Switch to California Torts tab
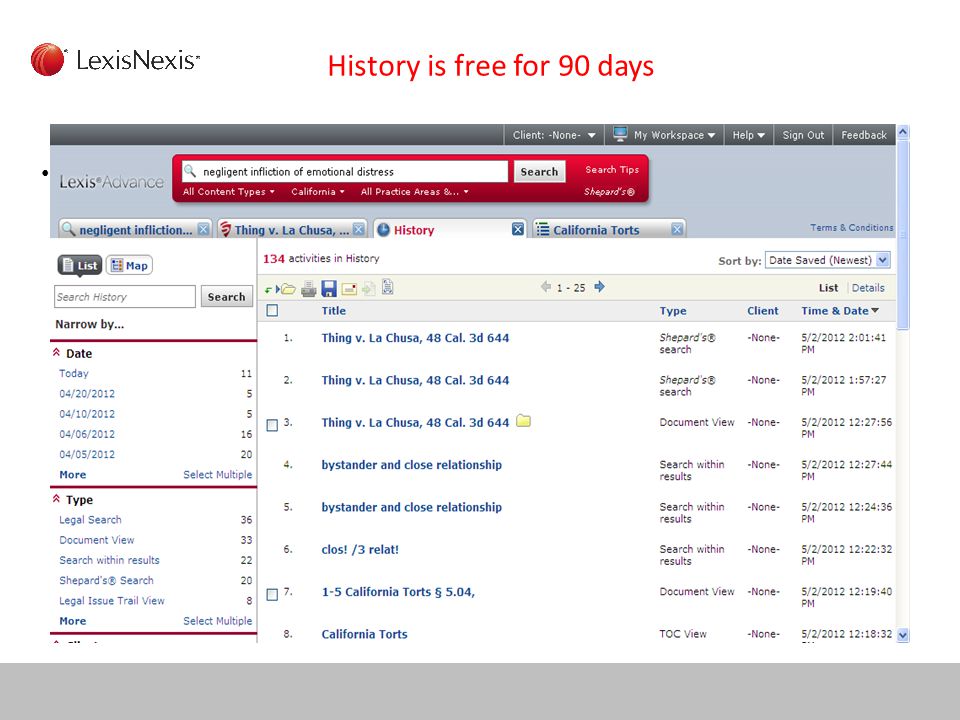The height and width of the screenshot is (720, 960). 609,230
